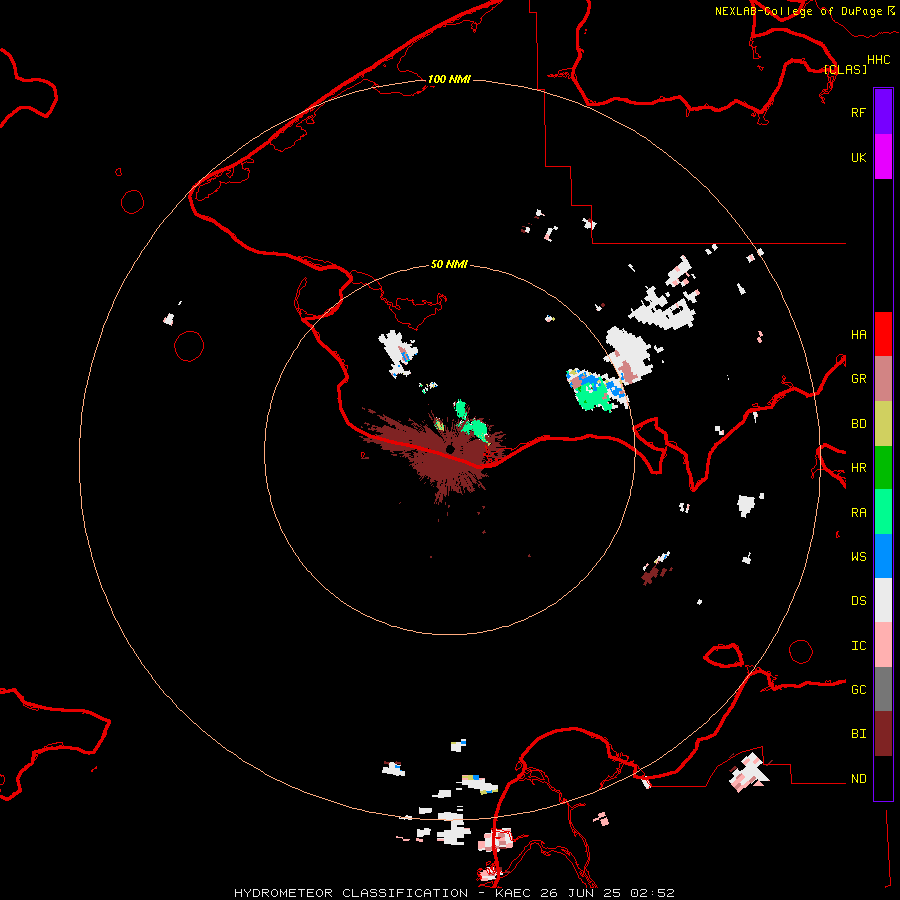
Task: Click 'HYDROMETEOR CLASSIFICATION' title text
Action: (351, 893)
